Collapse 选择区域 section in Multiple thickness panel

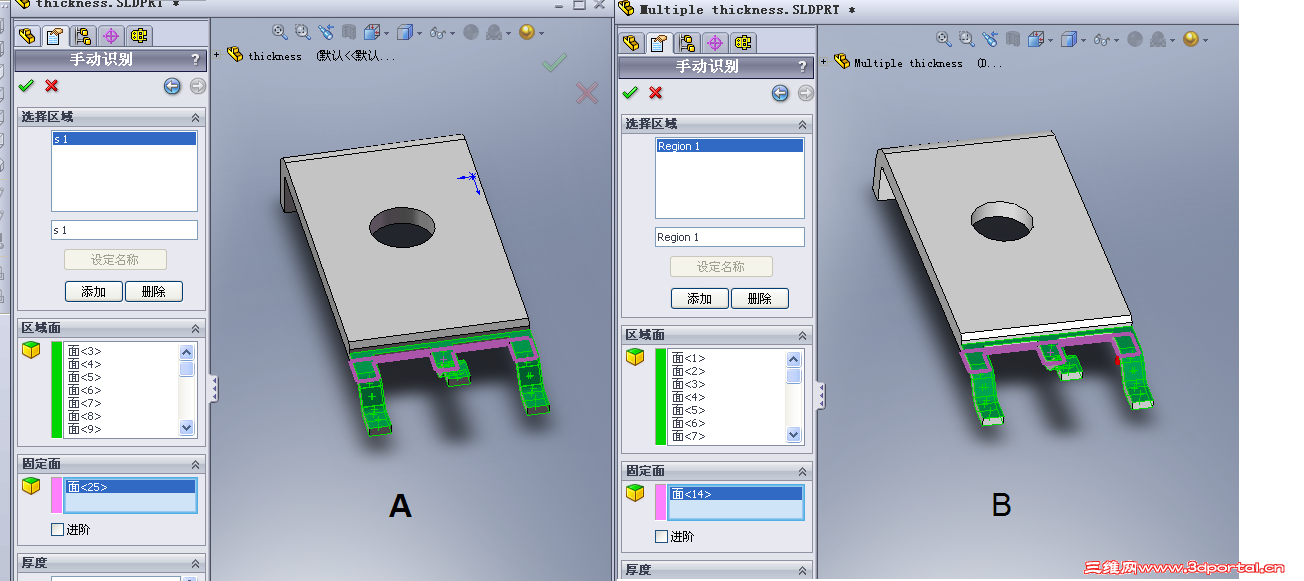(802, 124)
